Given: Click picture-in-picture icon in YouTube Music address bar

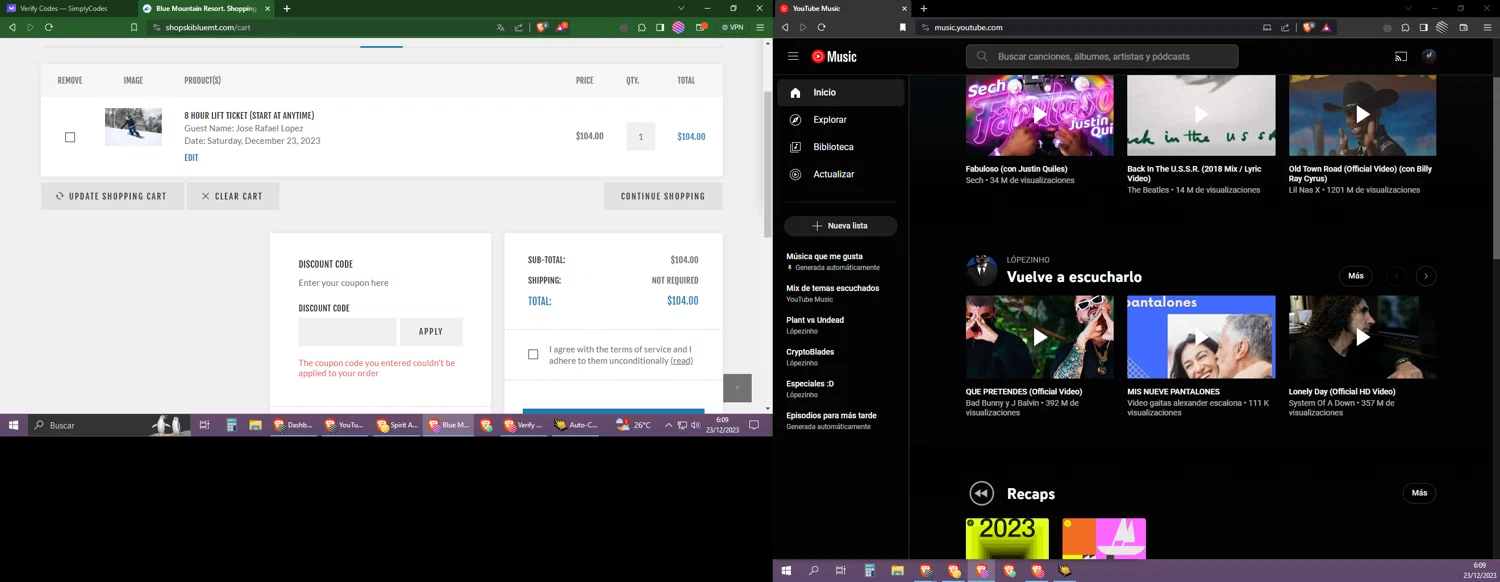Looking at the screenshot, I should (1267, 27).
